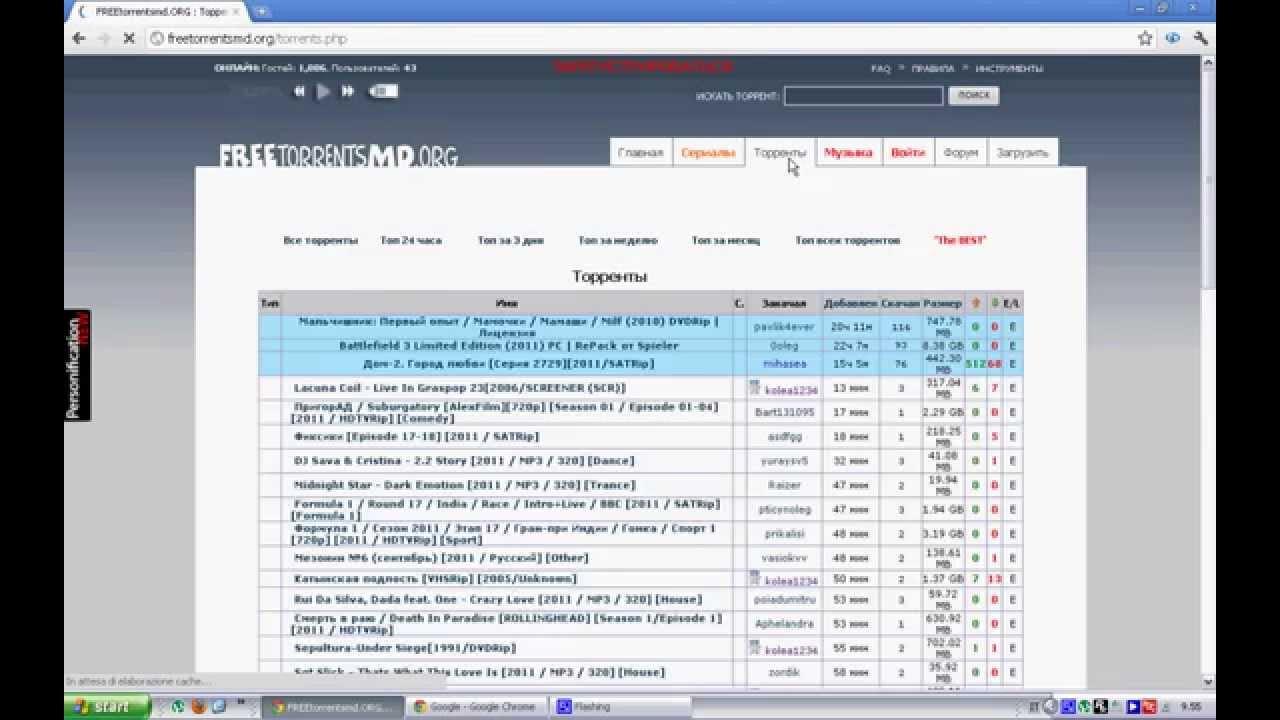Click icon beside kolea1234 in Lacuna Coil row
Screen dimensions: 1280x720
coord(755,387)
